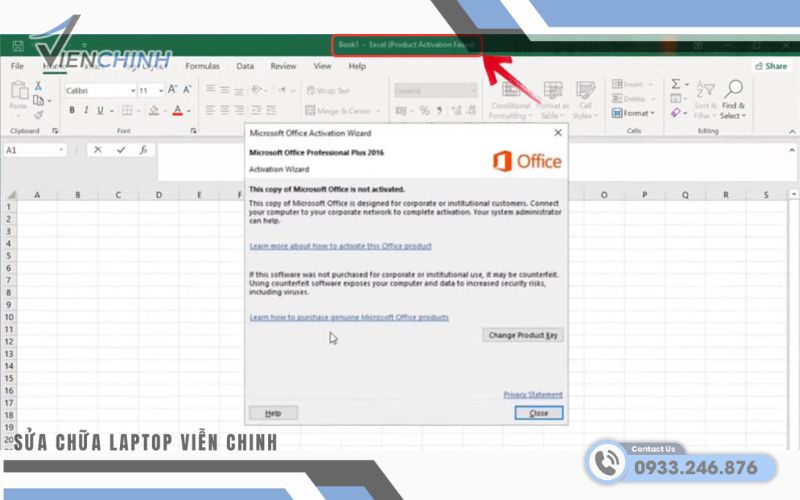Click the Format as Table icon

pos(553,90)
